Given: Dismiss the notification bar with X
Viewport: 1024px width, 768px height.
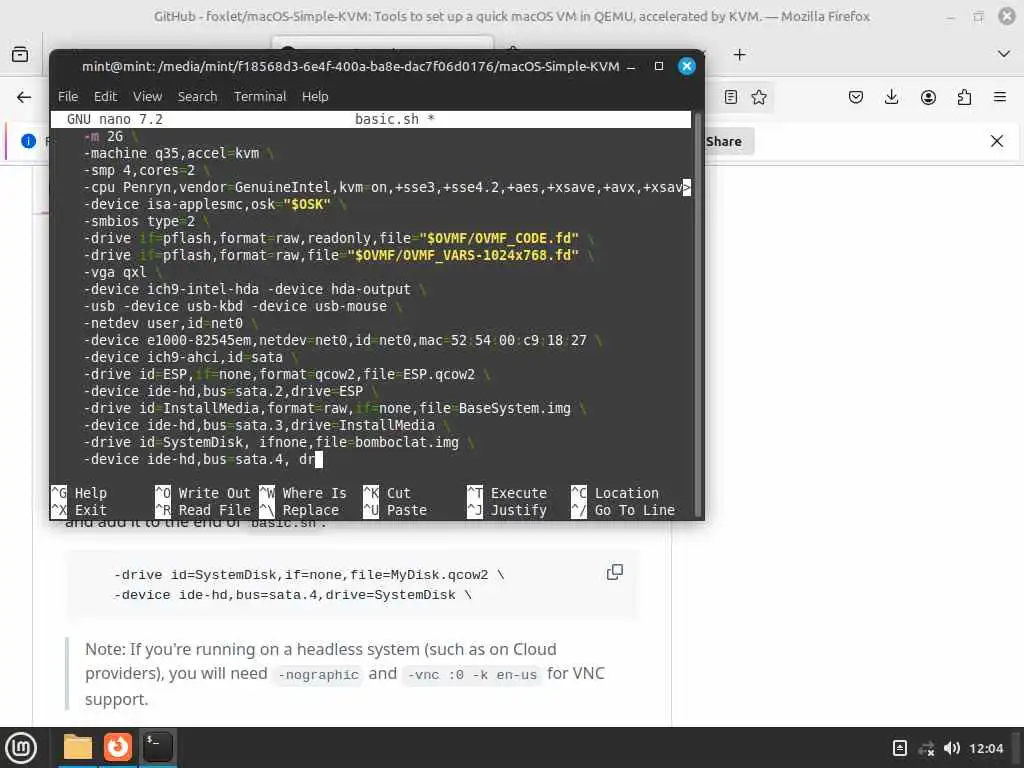Looking at the screenshot, I should coord(997,141).
